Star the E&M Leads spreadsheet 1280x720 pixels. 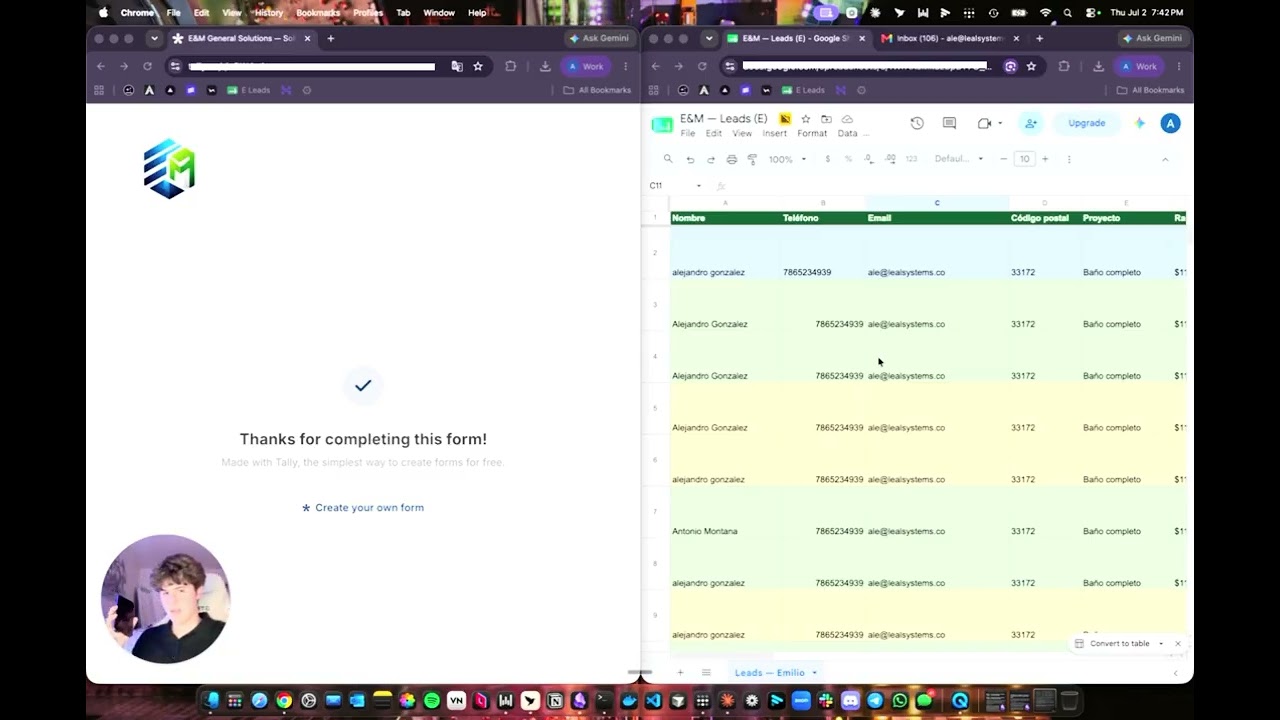[806, 119]
